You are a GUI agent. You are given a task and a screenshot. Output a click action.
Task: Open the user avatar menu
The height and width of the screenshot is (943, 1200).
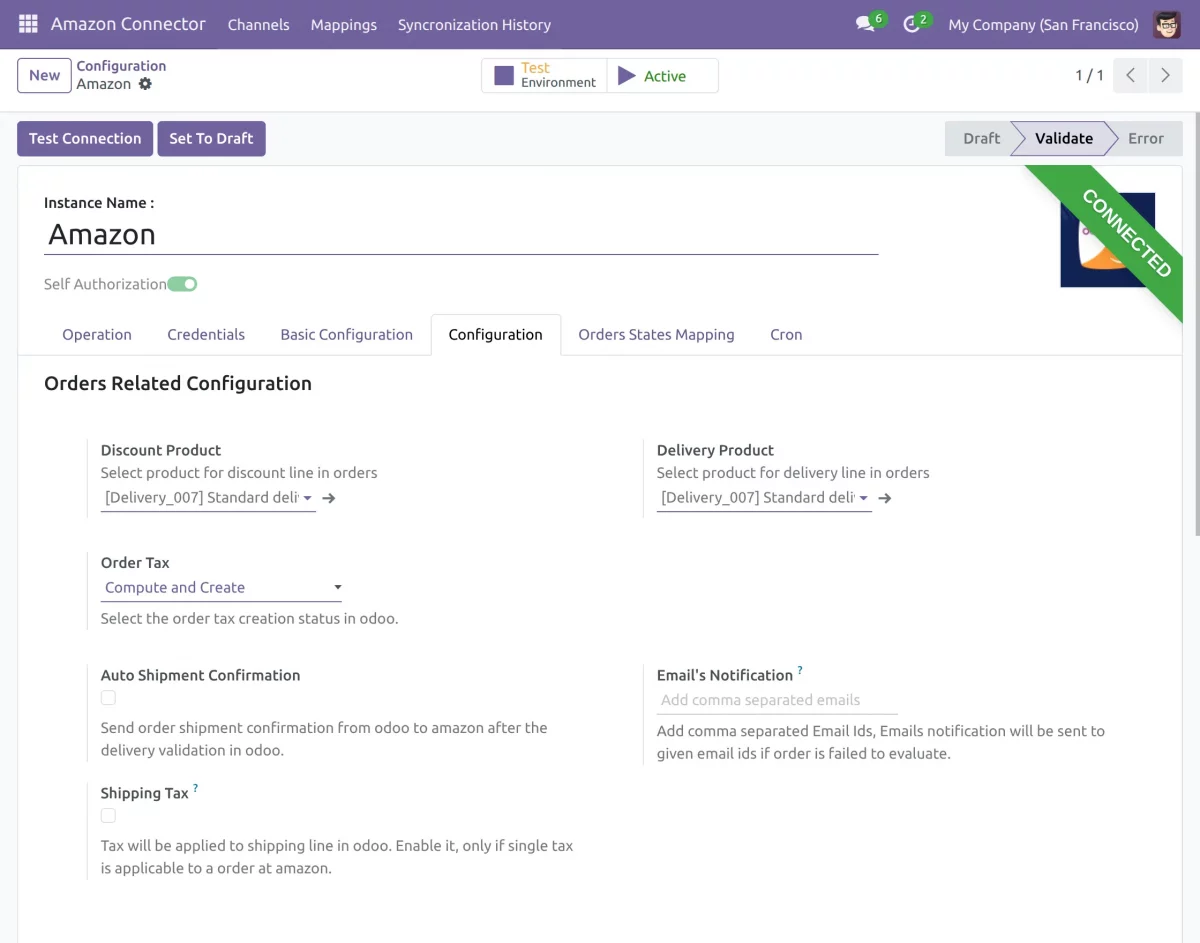(x=1167, y=24)
